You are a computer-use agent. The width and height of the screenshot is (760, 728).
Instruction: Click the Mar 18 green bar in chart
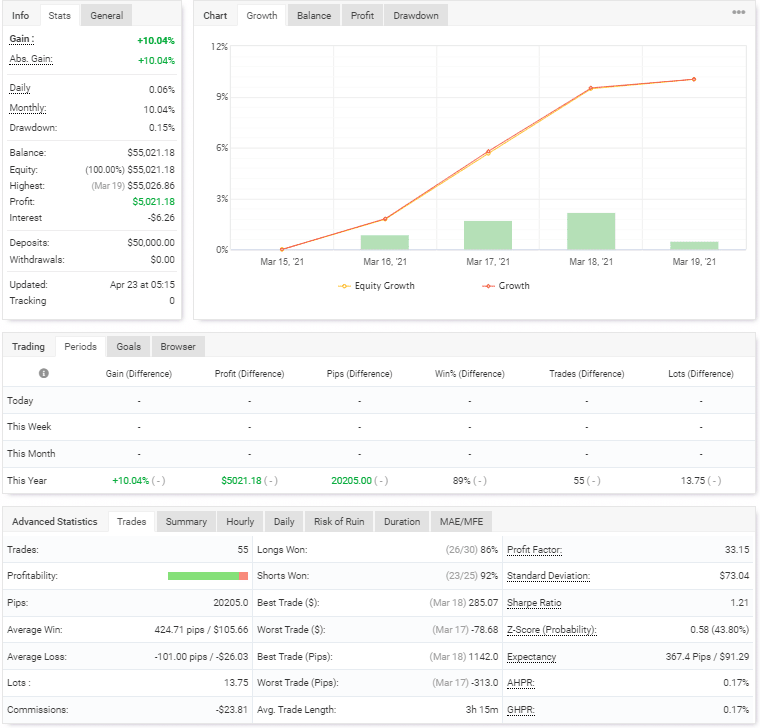pyautogui.click(x=591, y=231)
